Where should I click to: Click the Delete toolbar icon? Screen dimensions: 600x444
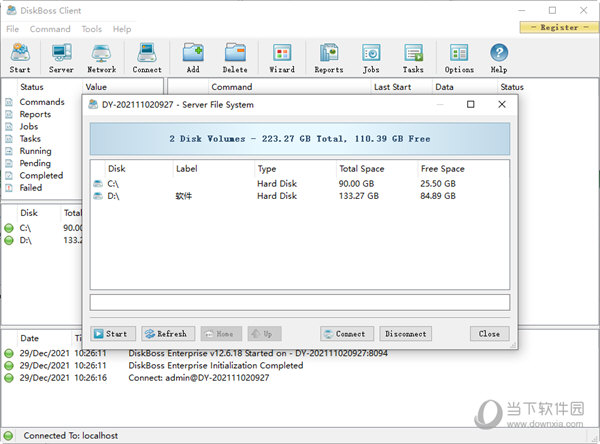tap(235, 58)
